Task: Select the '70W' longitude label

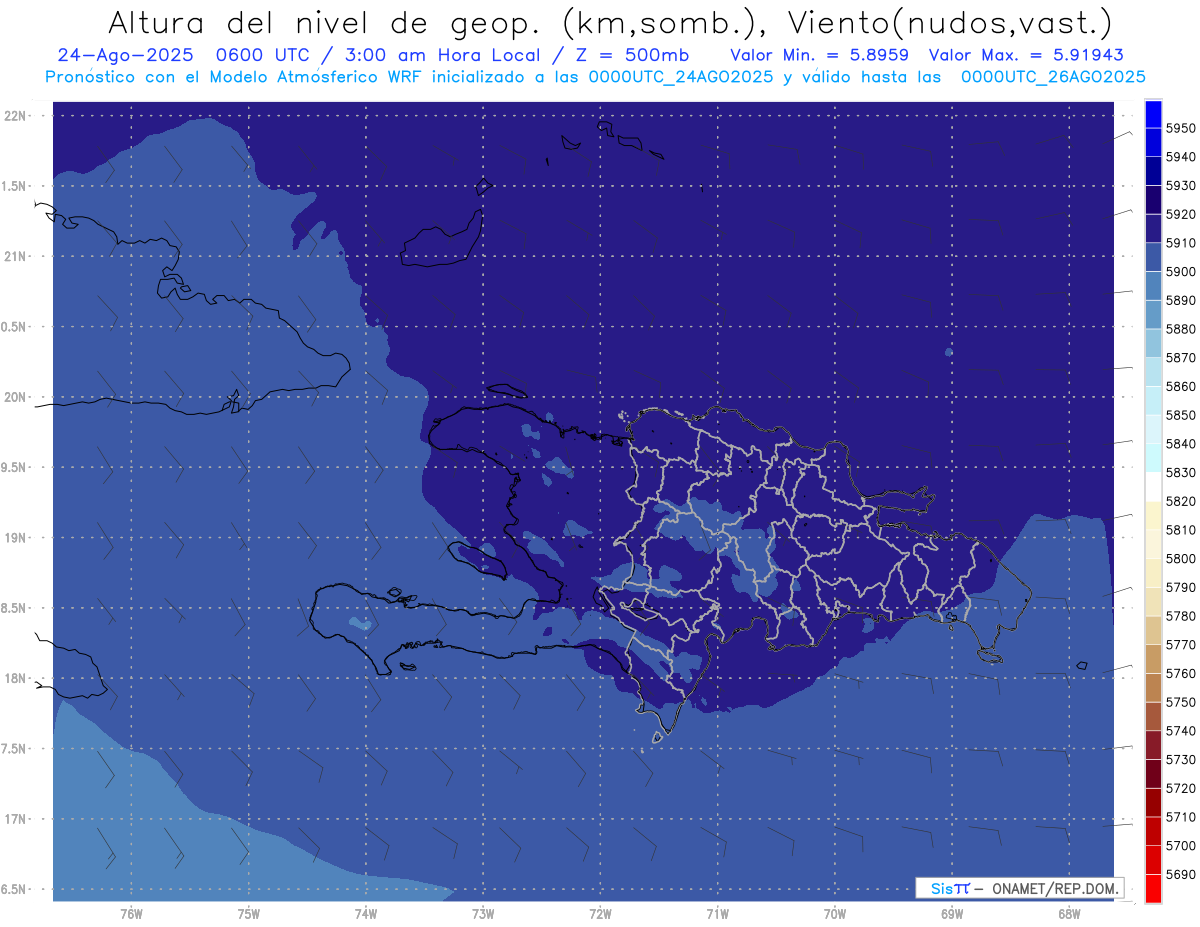Action: point(835,914)
